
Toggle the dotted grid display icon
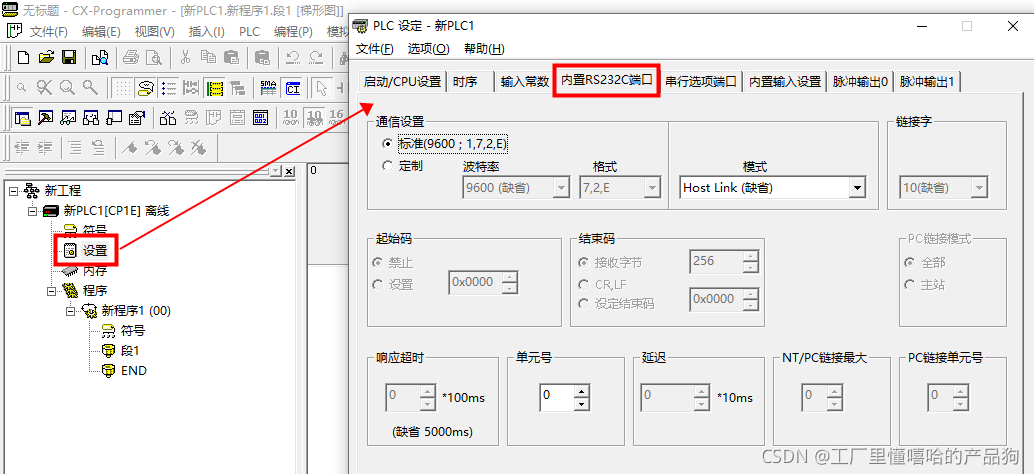123,88
